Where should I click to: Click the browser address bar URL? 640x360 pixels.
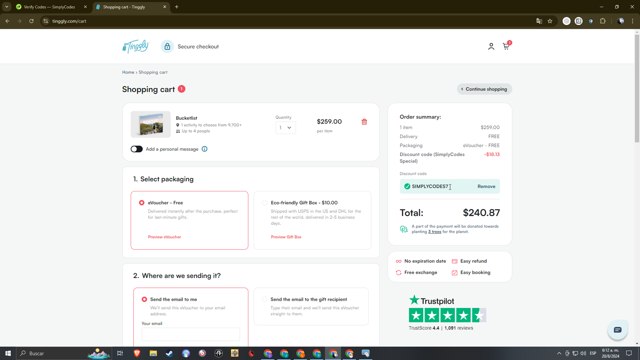click(x=69, y=21)
